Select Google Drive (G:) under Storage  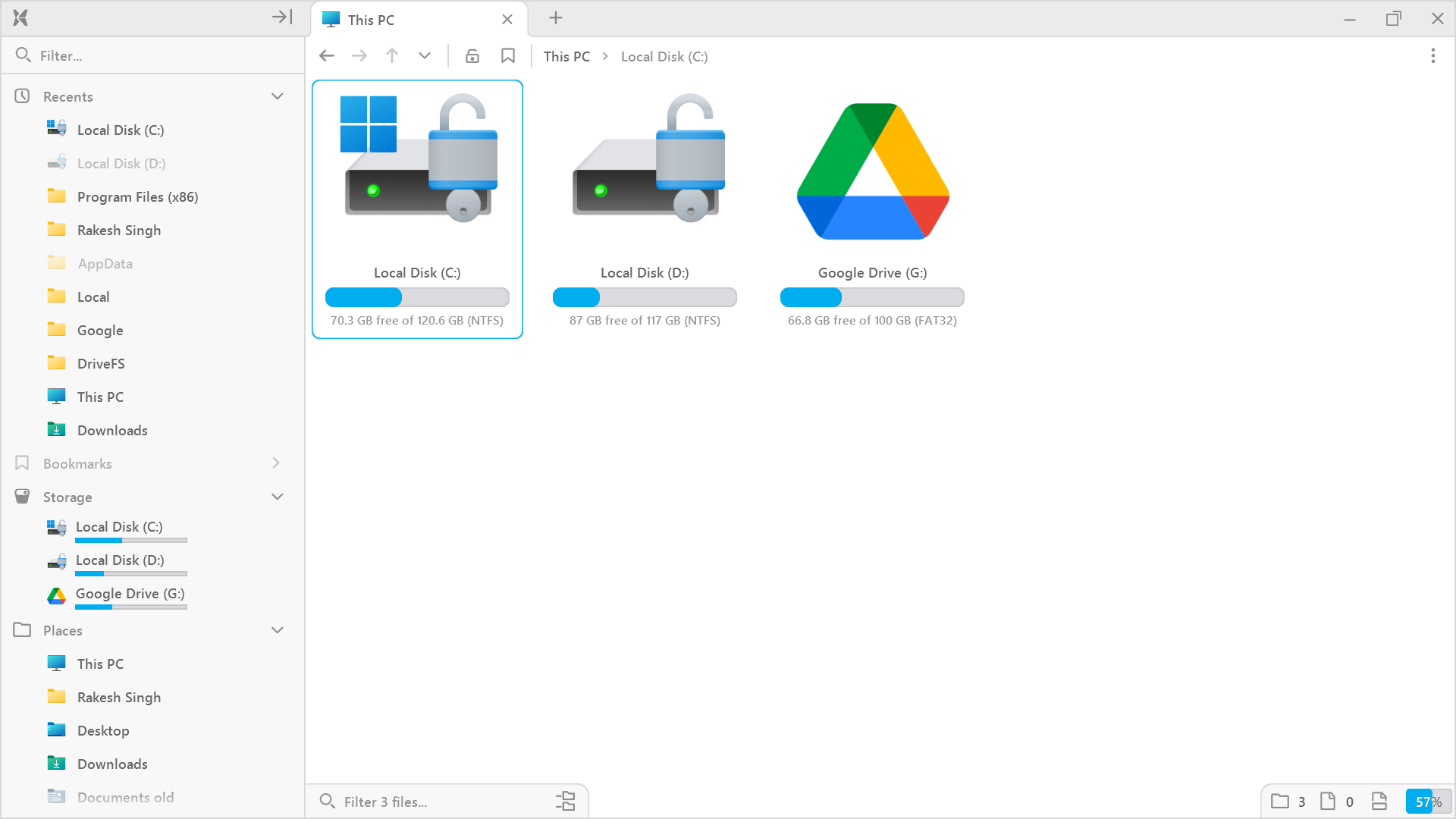pyautogui.click(x=130, y=594)
